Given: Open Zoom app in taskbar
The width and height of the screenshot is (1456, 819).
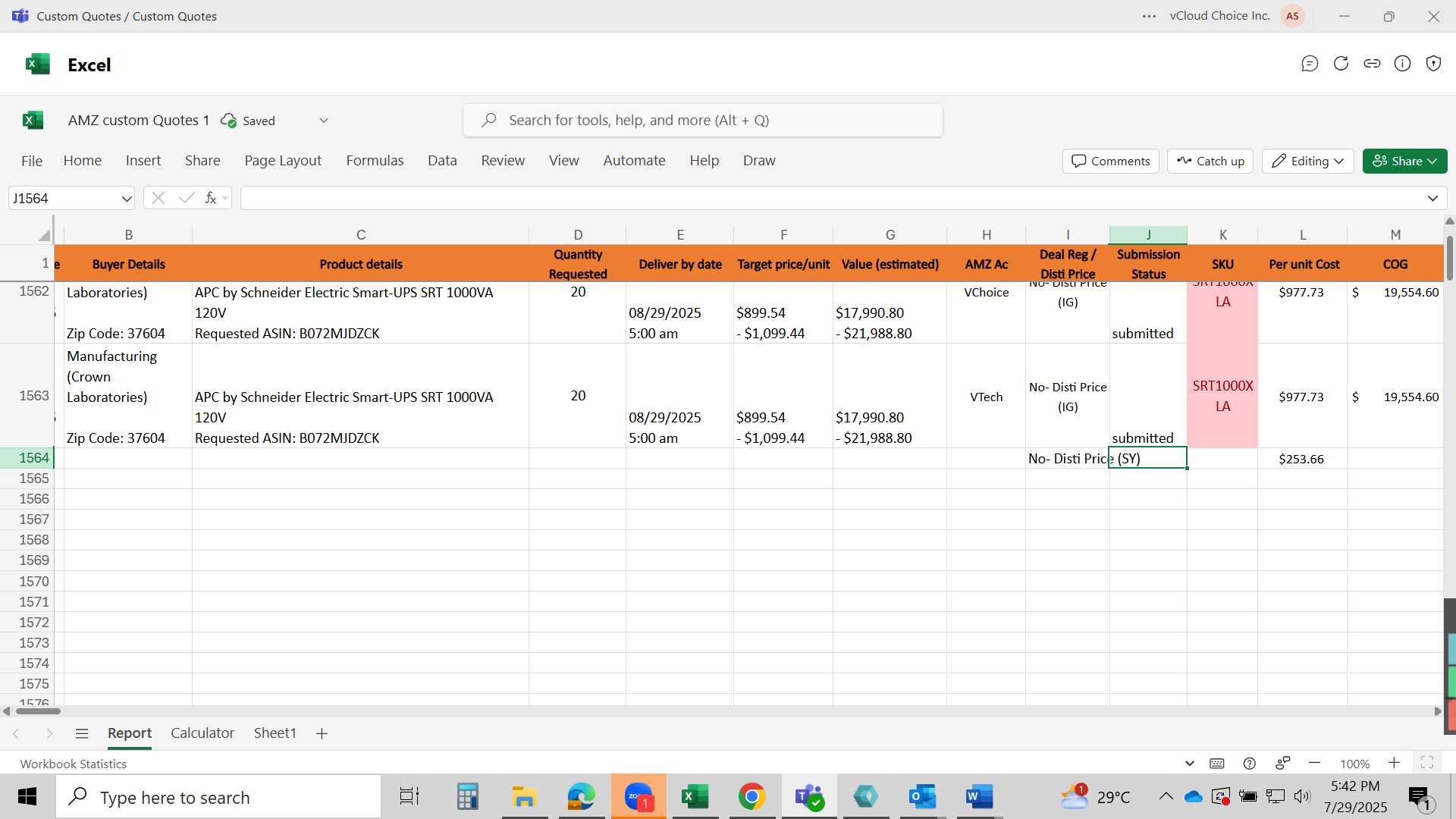Looking at the screenshot, I should [639, 796].
